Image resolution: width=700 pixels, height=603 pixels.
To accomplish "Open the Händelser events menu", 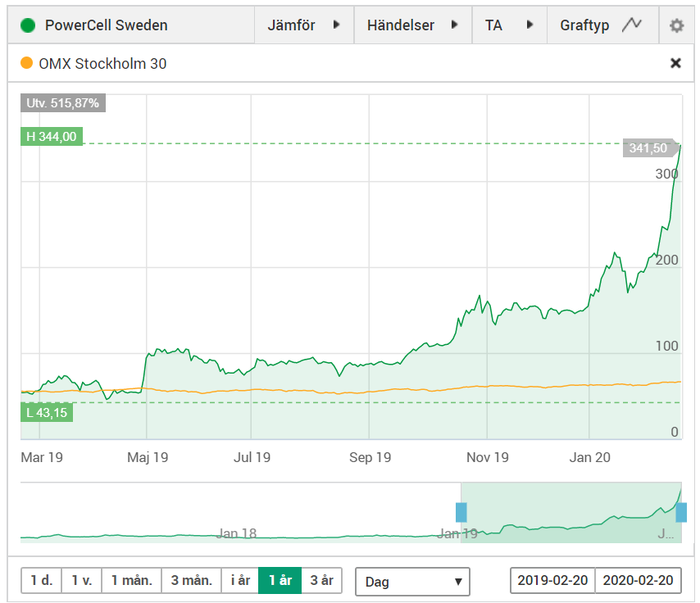I will pos(413,25).
